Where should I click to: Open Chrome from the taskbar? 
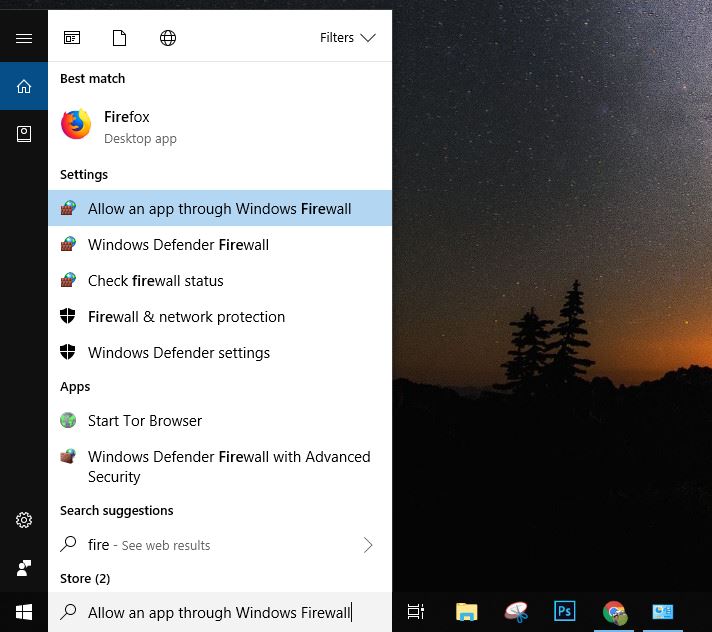[x=614, y=612]
